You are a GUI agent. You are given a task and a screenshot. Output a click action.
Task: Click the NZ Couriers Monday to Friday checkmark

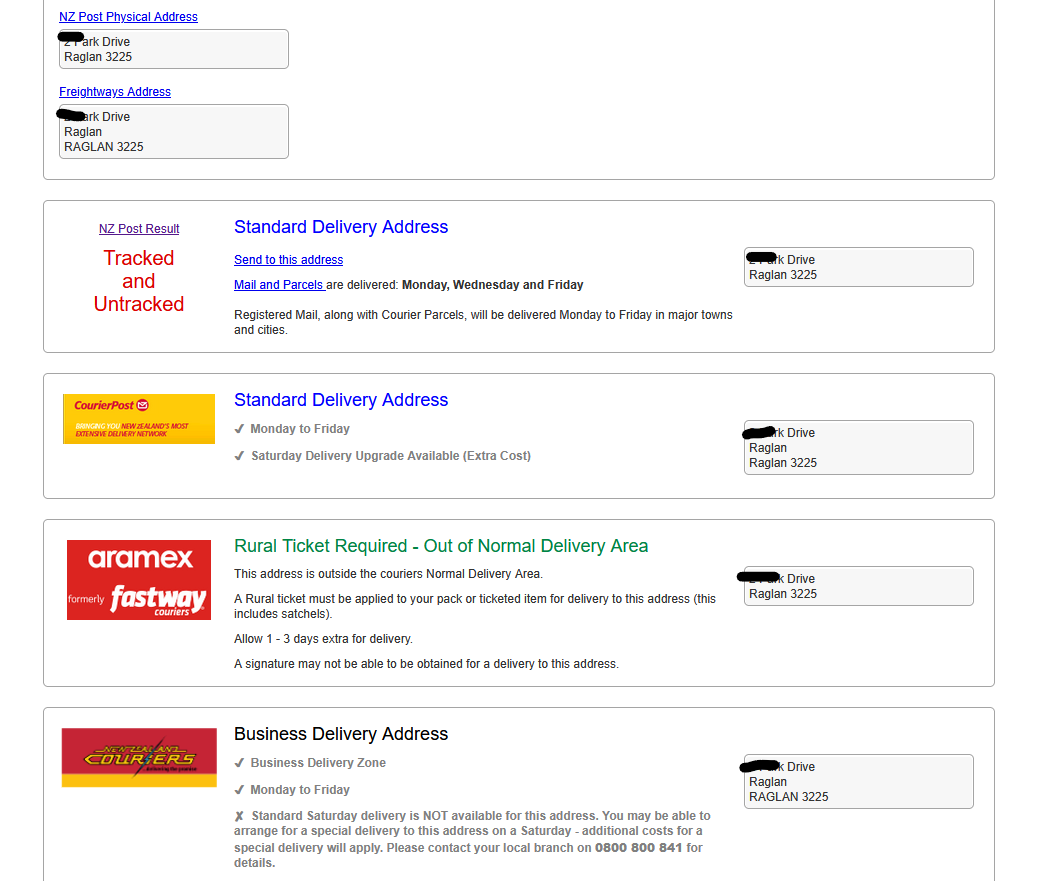click(x=239, y=790)
